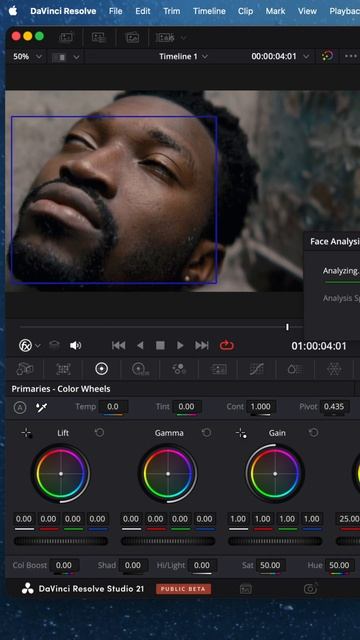
Task: Reset the Gain color wheel
Action: click(x=313, y=433)
